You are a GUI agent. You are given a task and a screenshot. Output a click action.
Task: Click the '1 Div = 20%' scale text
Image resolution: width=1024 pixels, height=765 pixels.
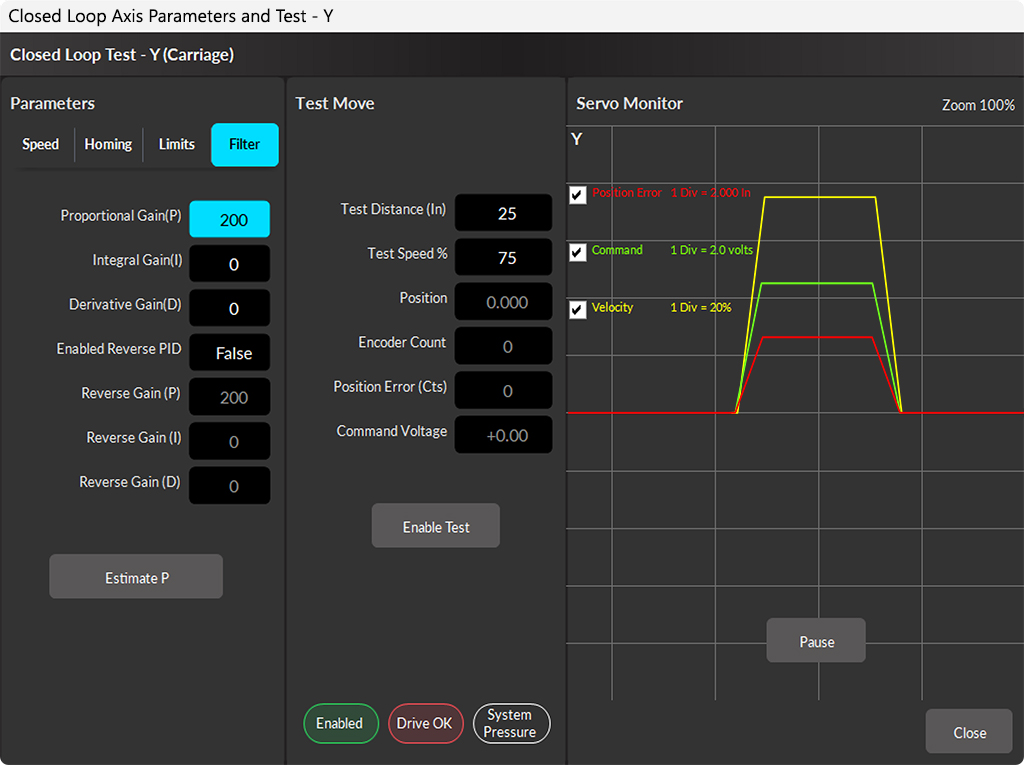tap(701, 307)
